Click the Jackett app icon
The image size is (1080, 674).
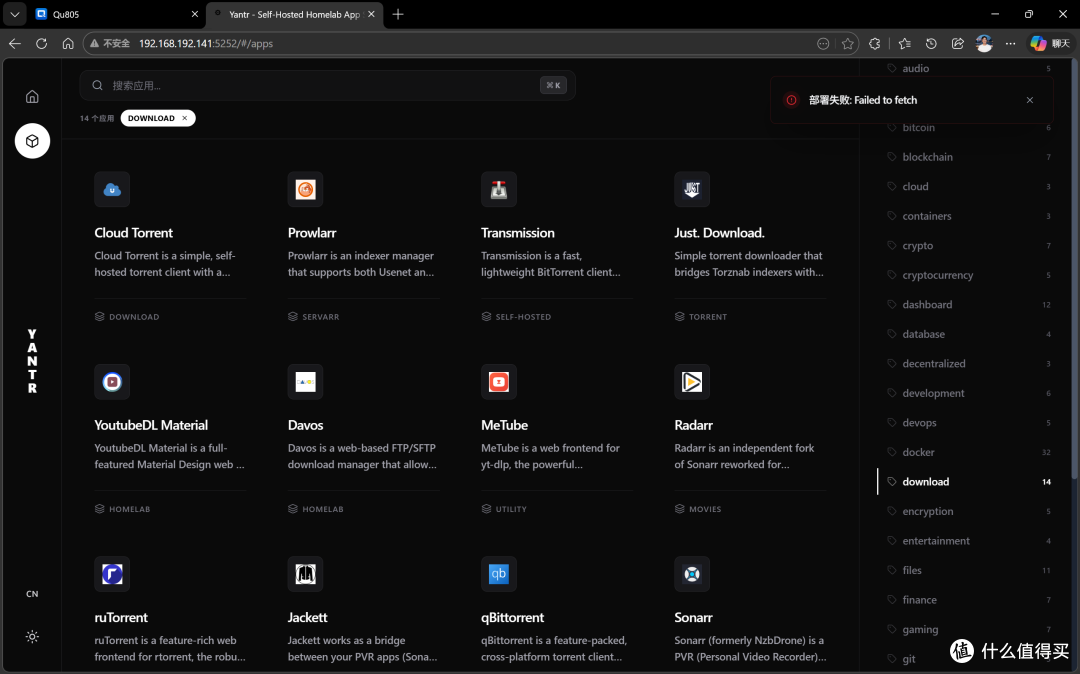click(306, 573)
